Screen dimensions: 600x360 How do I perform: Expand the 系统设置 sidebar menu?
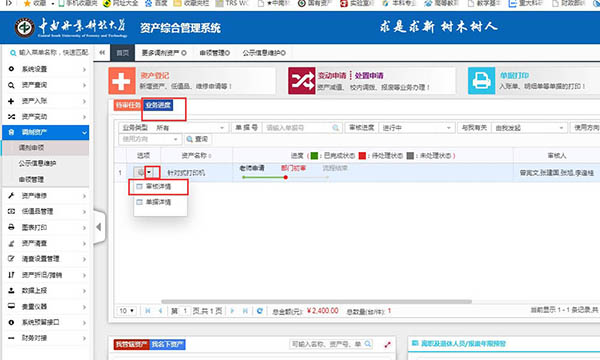pos(46,69)
